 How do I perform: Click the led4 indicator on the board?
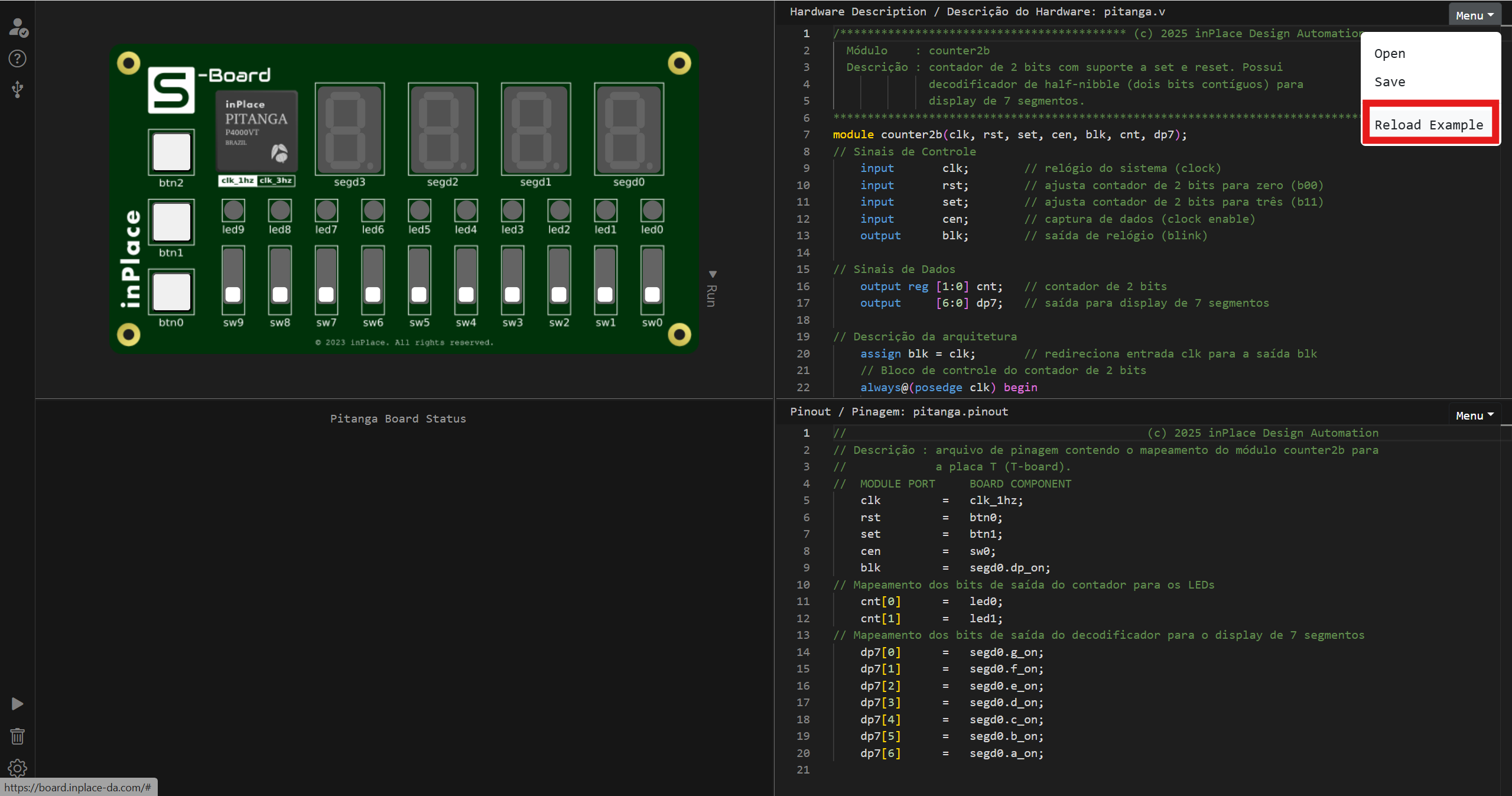pos(466,210)
